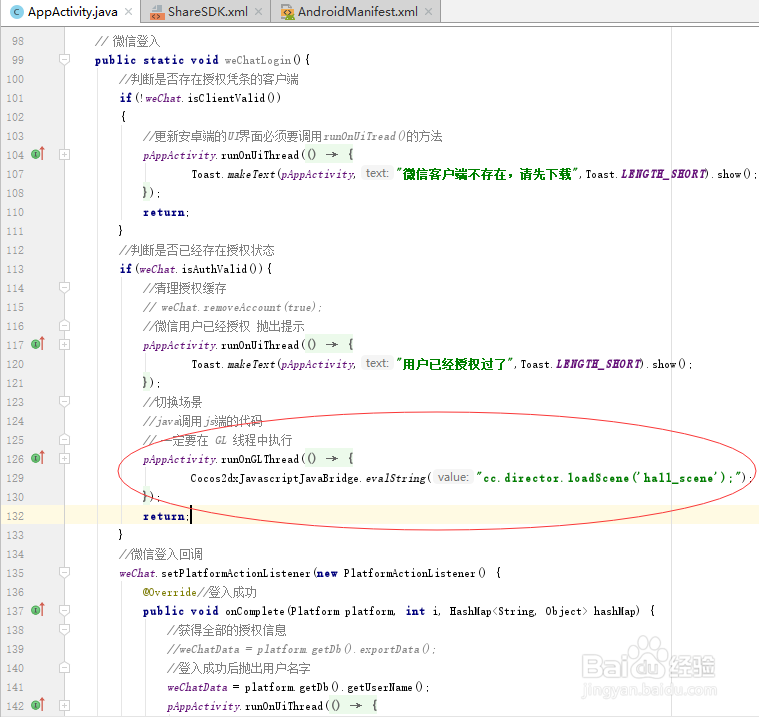Click the getUserName call on line 141
The height and width of the screenshot is (717, 759).
380,687
